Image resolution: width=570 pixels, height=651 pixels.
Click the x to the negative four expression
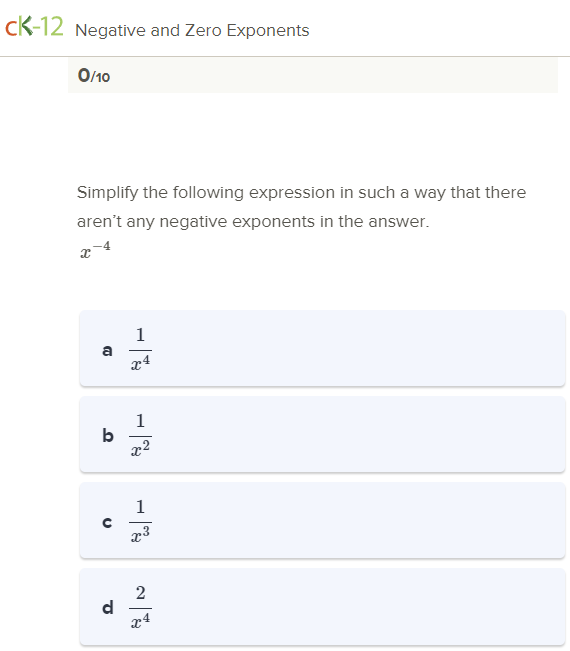pyautogui.click(x=95, y=250)
